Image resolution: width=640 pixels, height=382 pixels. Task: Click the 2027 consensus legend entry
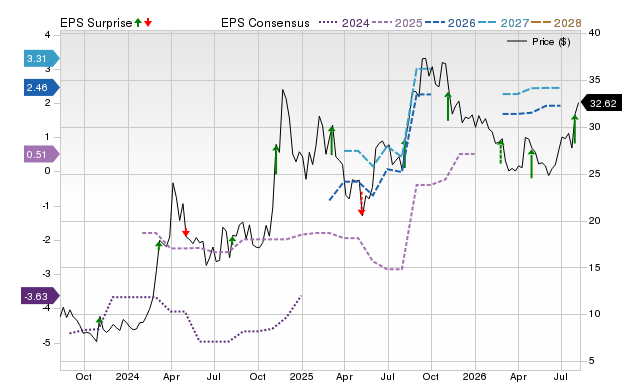pyautogui.click(x=503, y=23)
